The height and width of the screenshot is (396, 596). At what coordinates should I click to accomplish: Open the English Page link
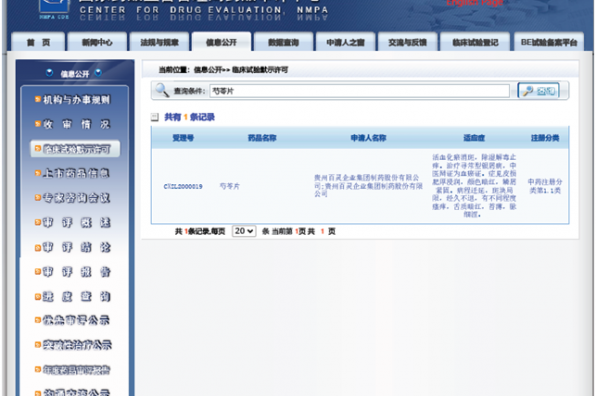click(474, 3)
